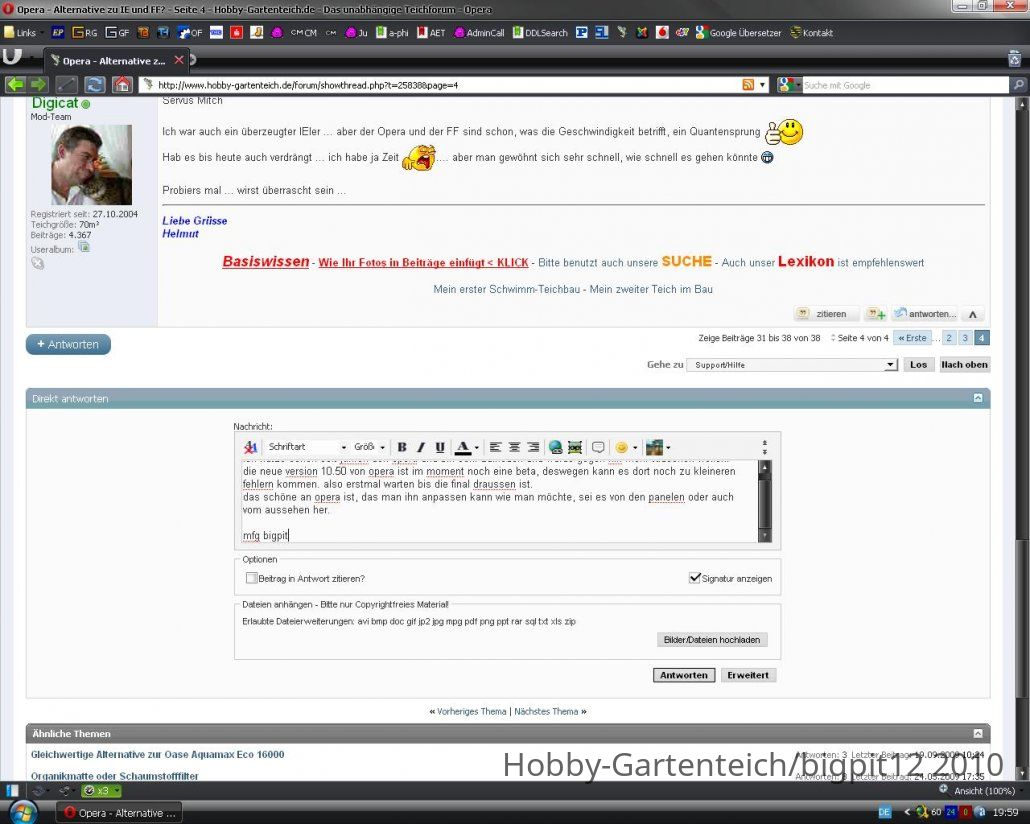Viewport: 1030px width, 824px height.
Task: Open the home page icon
Action: (x=122, y=85)
